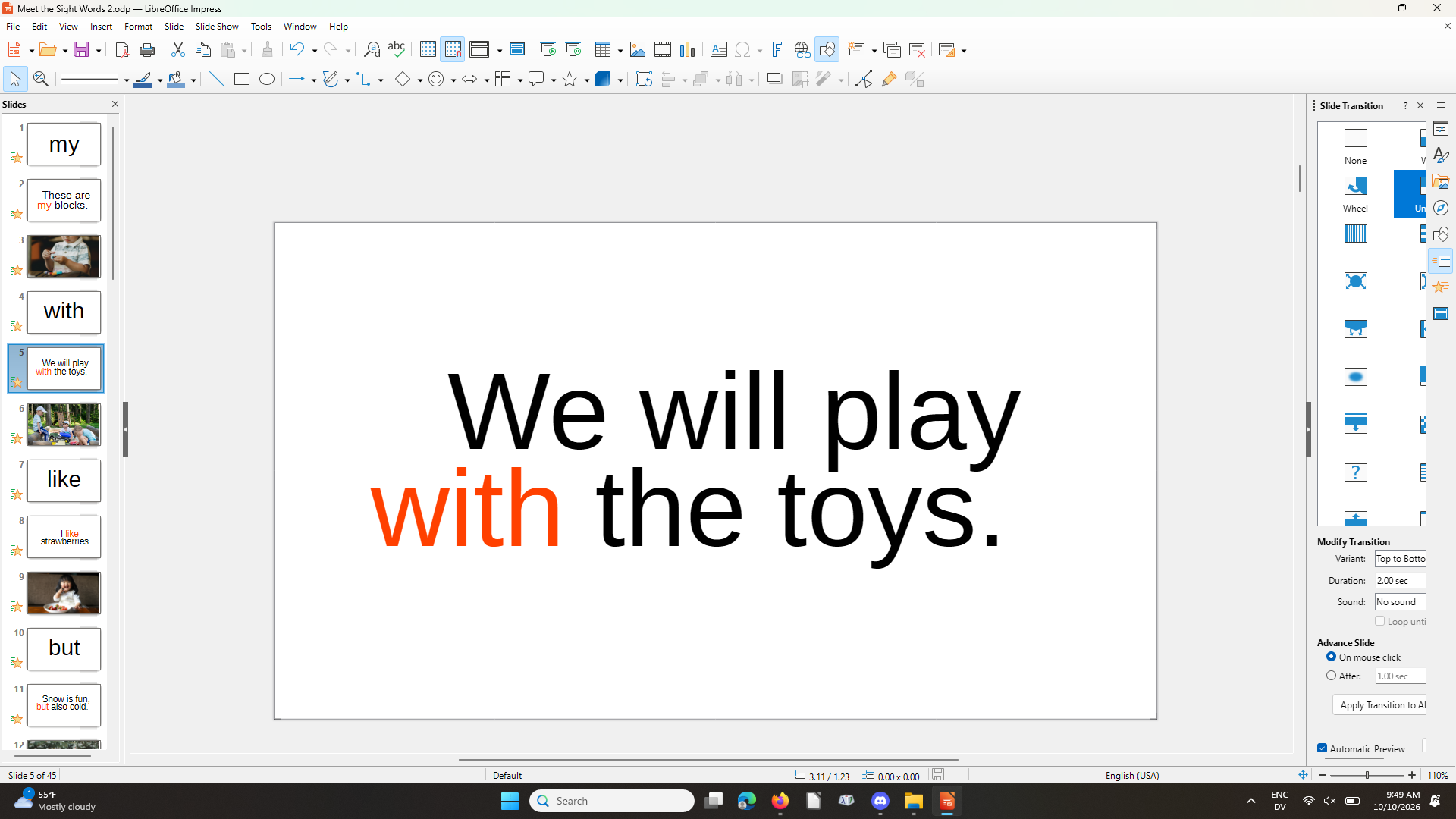1456x819 pixels.
Task: Open Animation deck in sidebar
Action: pos(1442,287)
